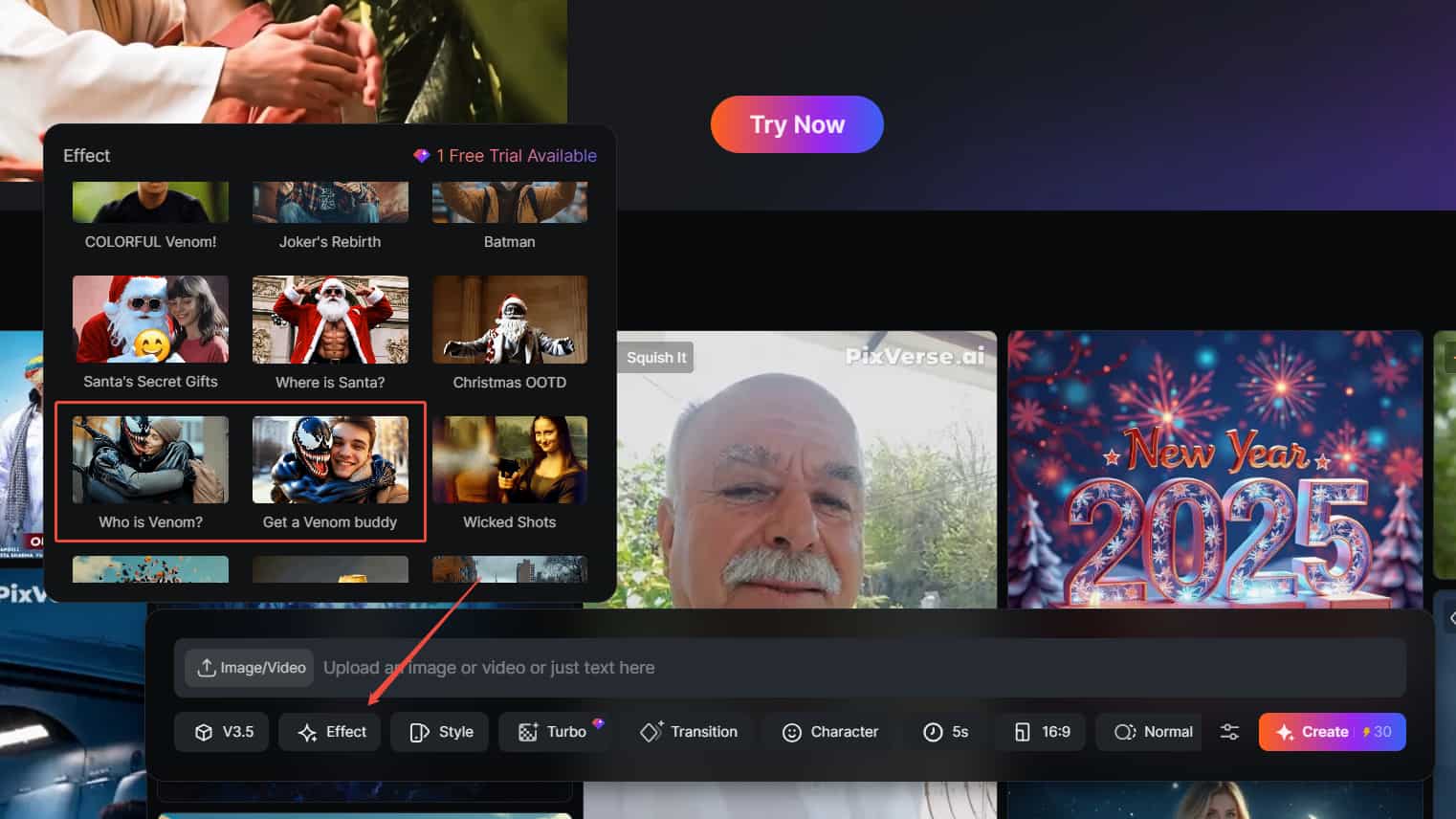Click the Squish It label tag
This screenshot has width=1456, height=819.
click(656, 357)
